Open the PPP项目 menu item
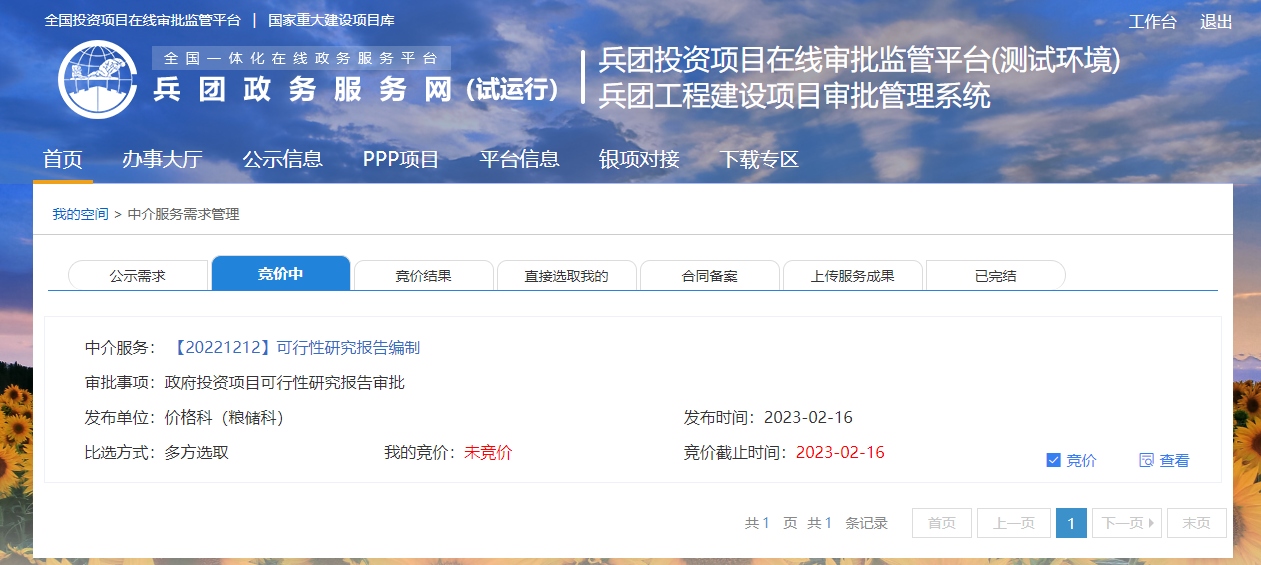The image size is (1261, 565). click(x=400, y=159)
